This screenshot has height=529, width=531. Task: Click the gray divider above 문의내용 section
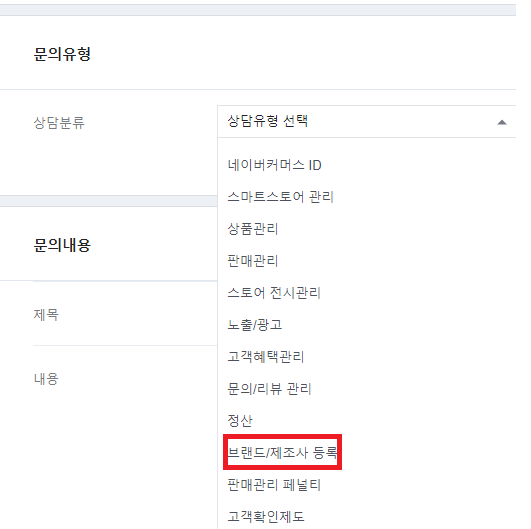[108, 201]
